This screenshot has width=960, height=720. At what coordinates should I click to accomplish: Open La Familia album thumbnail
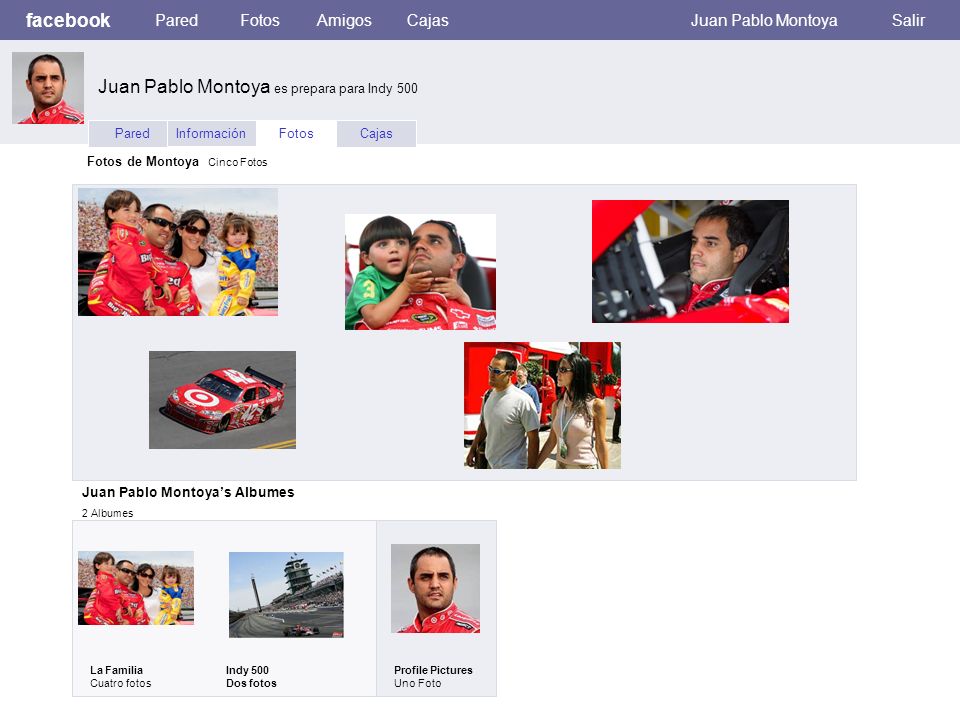(x=136, y=588)
